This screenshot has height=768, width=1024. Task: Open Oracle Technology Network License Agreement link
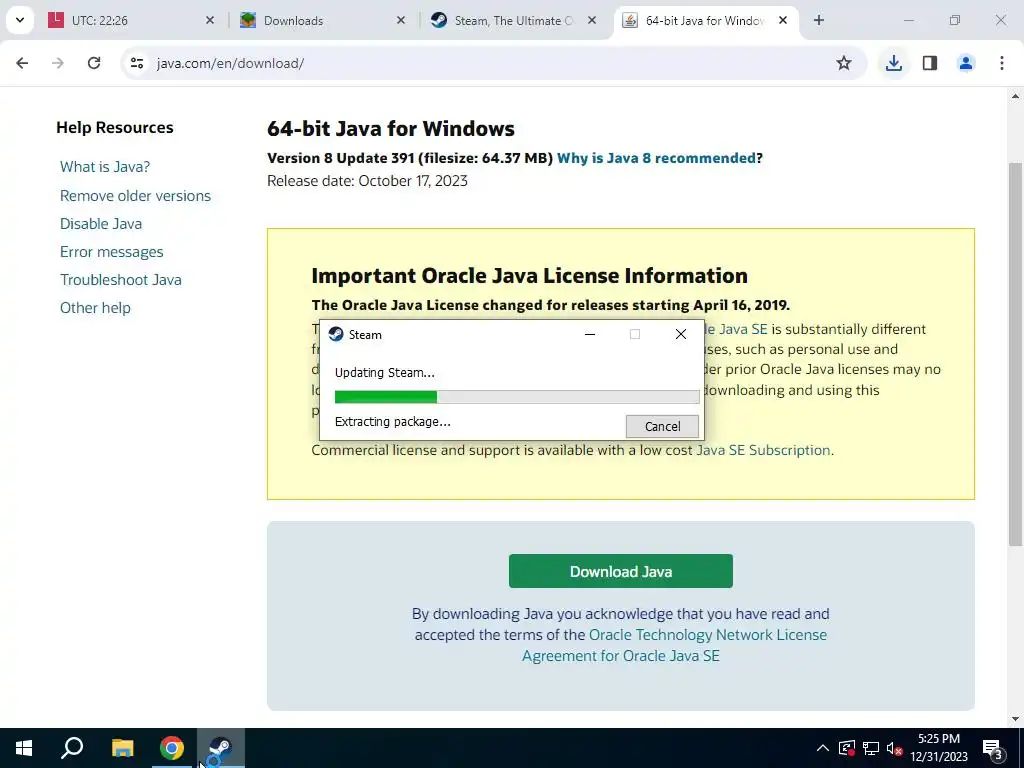674,645
